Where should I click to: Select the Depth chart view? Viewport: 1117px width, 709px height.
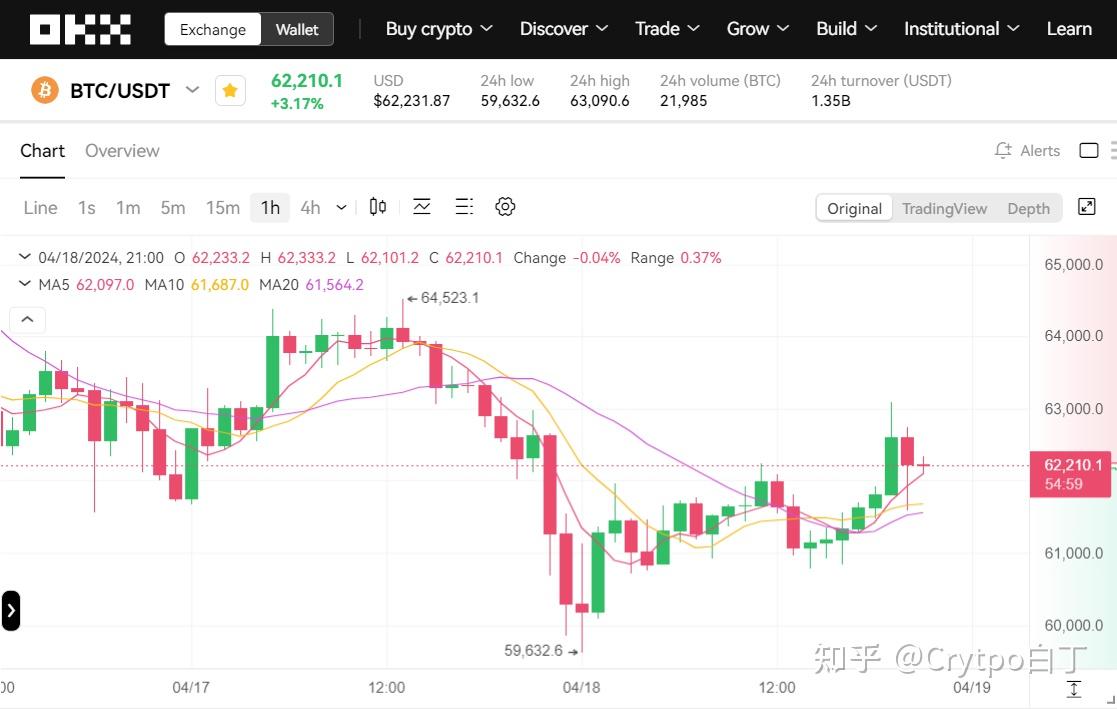(x=1028, y=208)
